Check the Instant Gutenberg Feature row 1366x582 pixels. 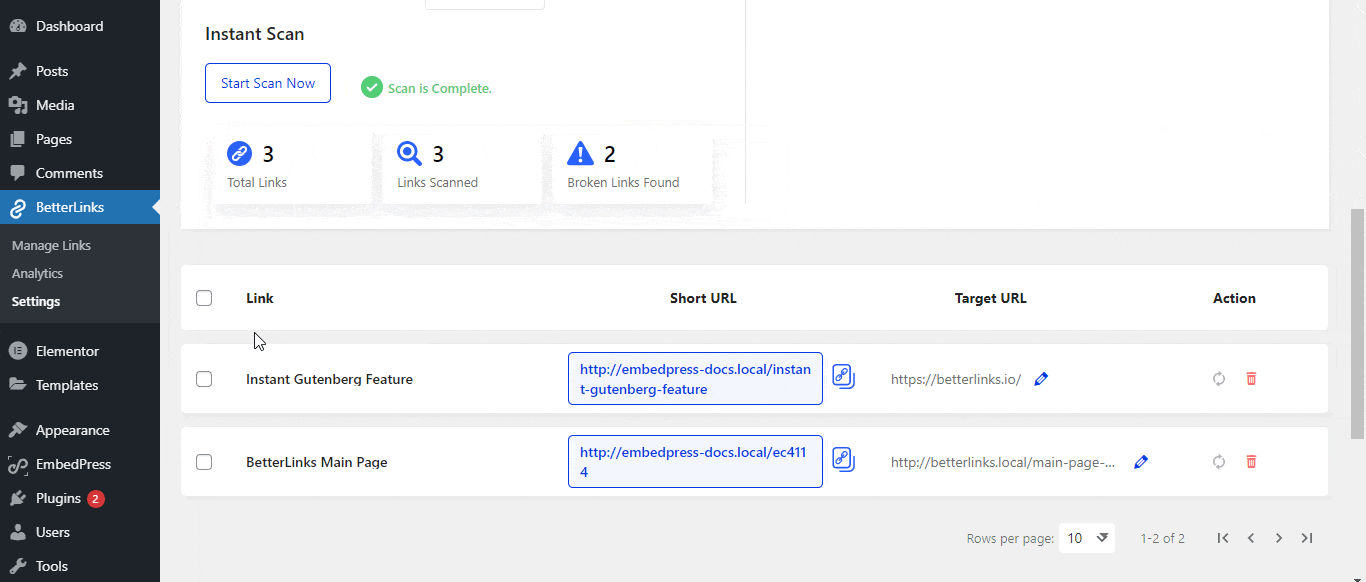coord(204,378)
